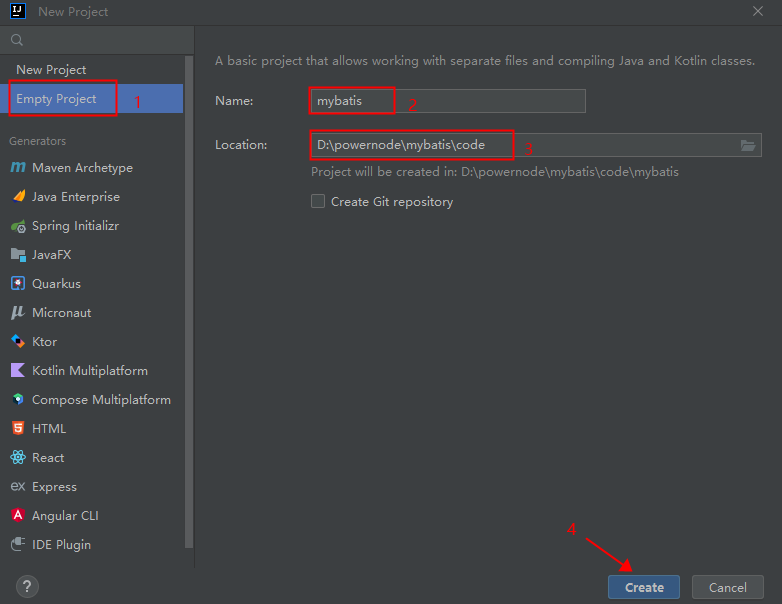
Task: Choose the Quarkus generator icon
Action: tap(18, 284)
